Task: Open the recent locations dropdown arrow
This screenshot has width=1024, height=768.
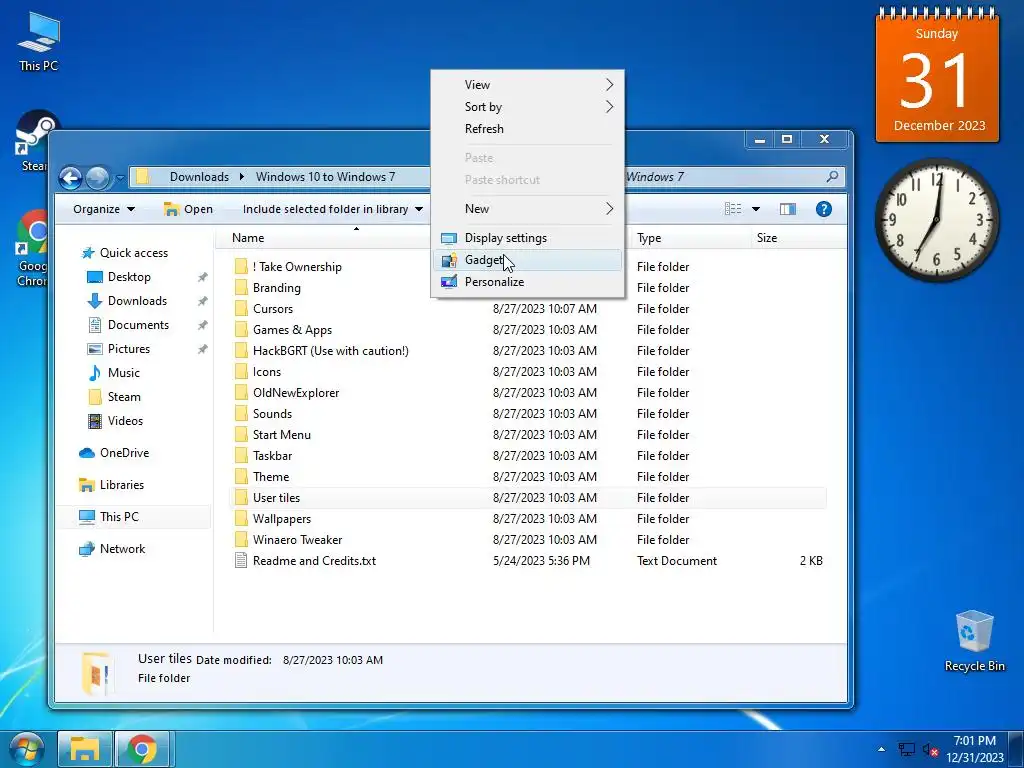Action: click(x=120, y=177)
